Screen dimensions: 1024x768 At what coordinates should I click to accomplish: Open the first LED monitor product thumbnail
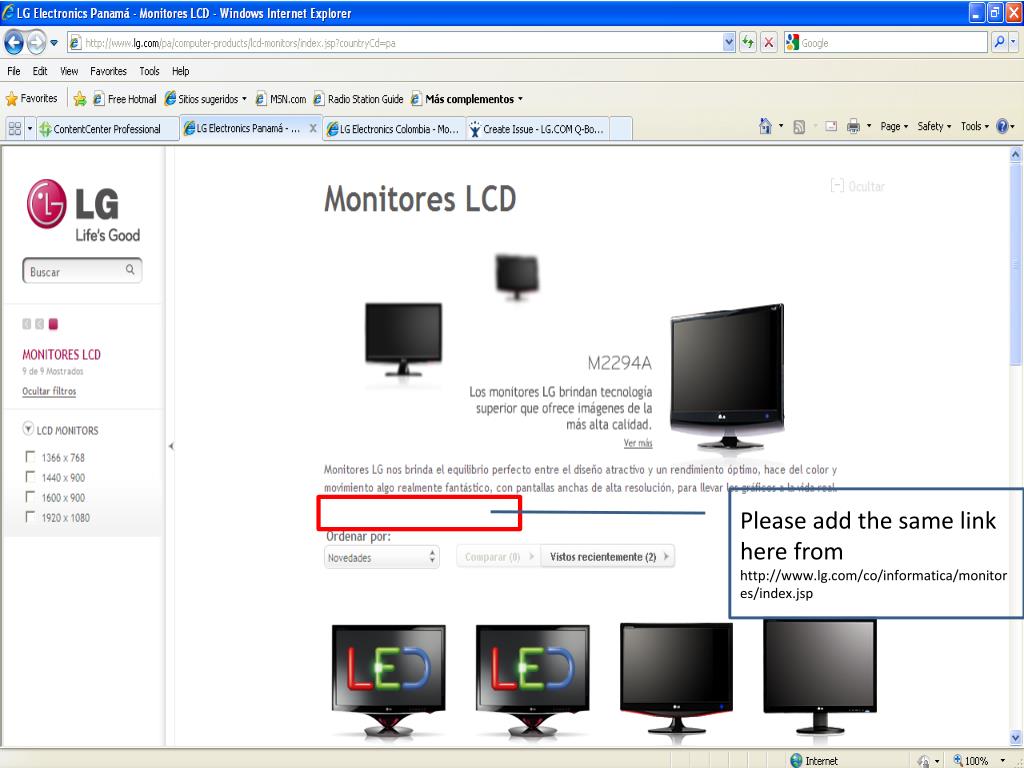pos(389,680)
